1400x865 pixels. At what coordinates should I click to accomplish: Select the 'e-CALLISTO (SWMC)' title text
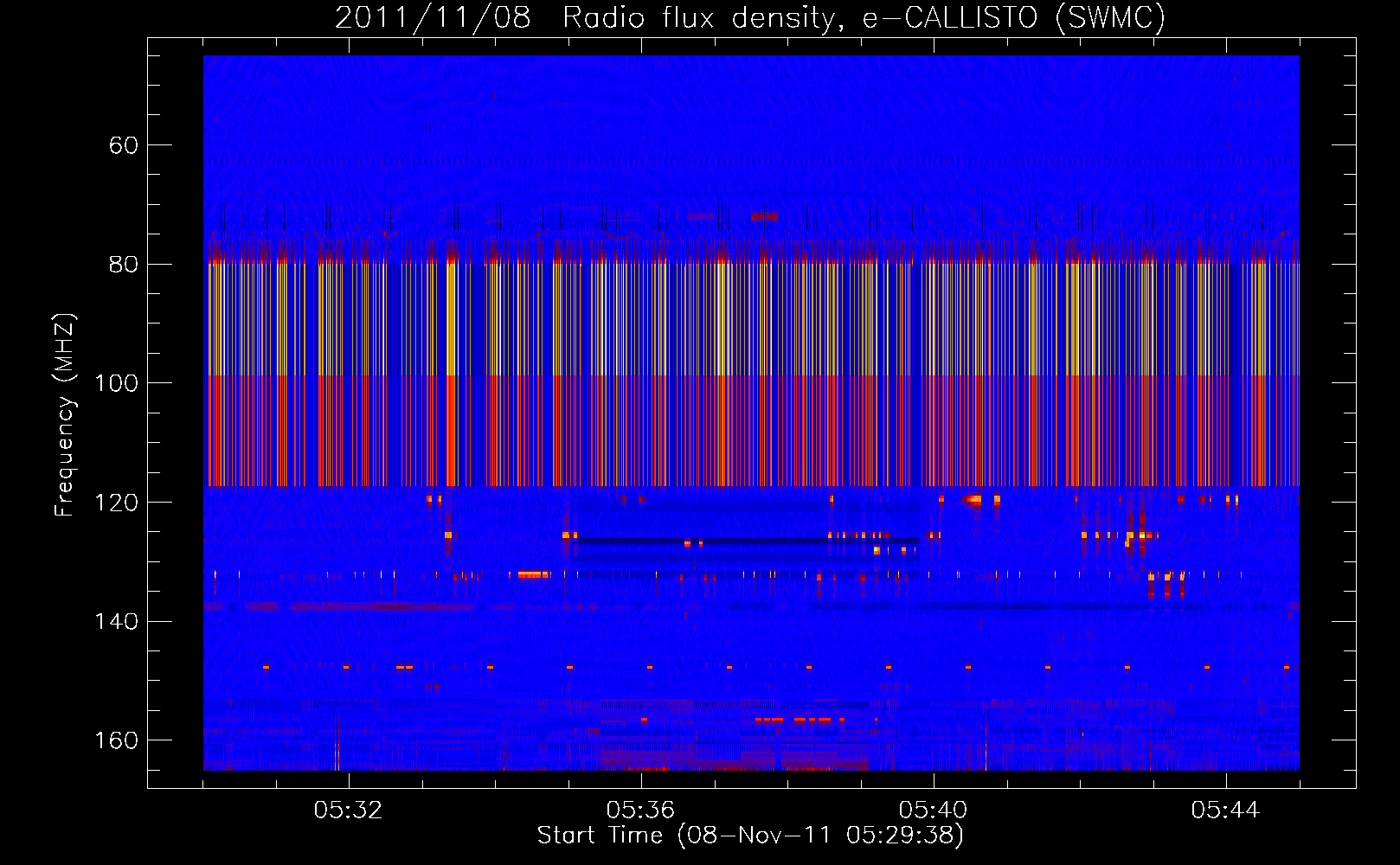1014,17
